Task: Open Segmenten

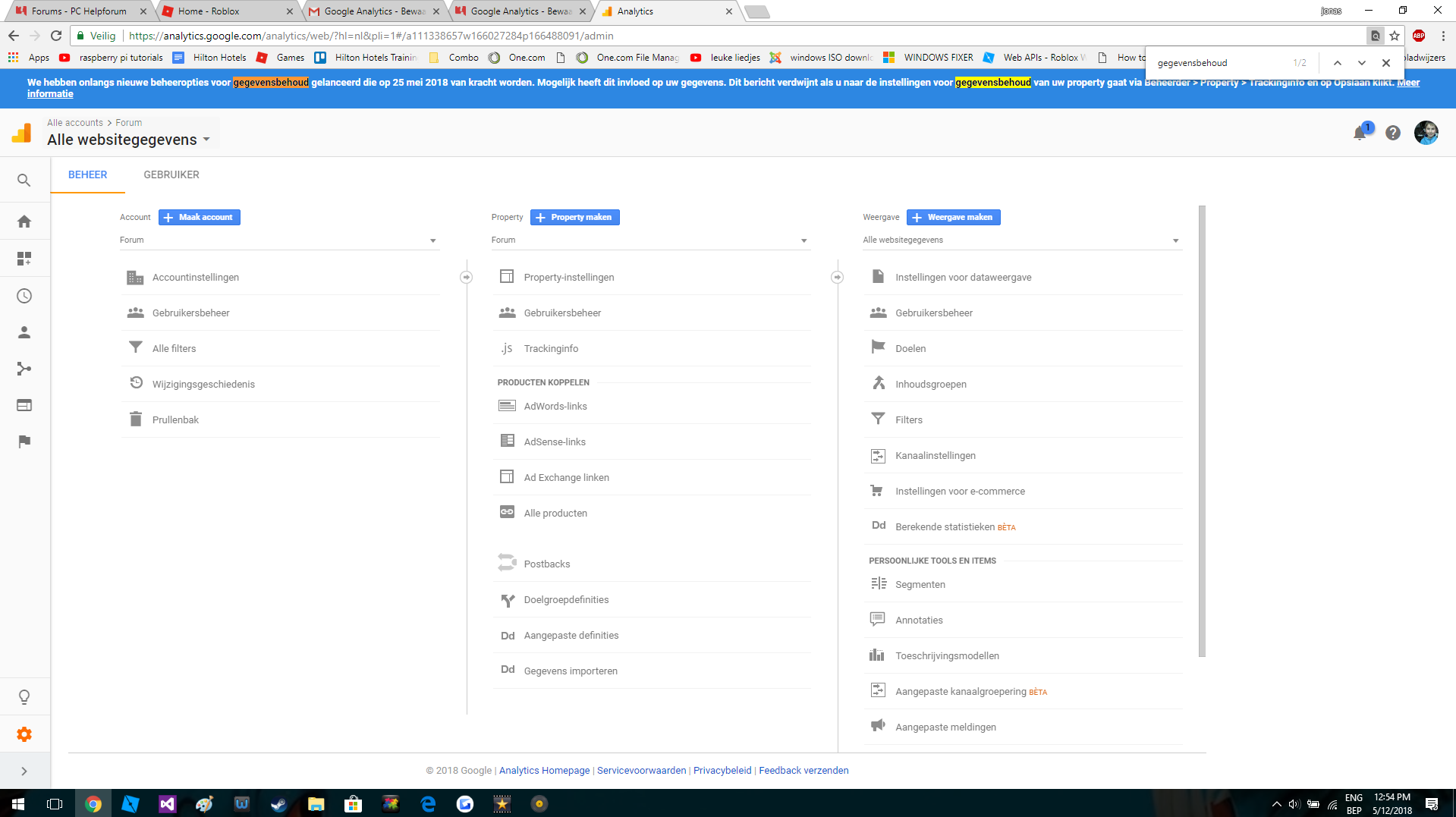Action: [x=1024, y=585]
